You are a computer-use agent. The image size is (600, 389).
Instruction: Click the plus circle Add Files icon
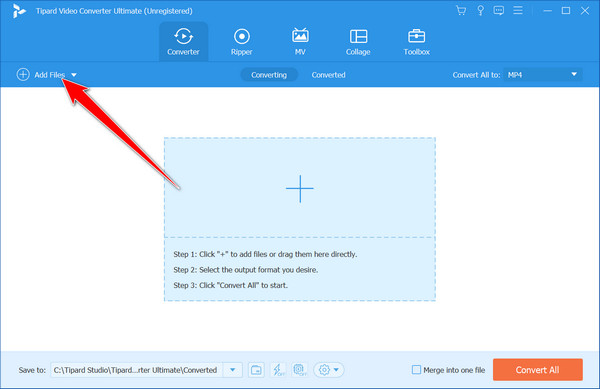click(23, 75)
